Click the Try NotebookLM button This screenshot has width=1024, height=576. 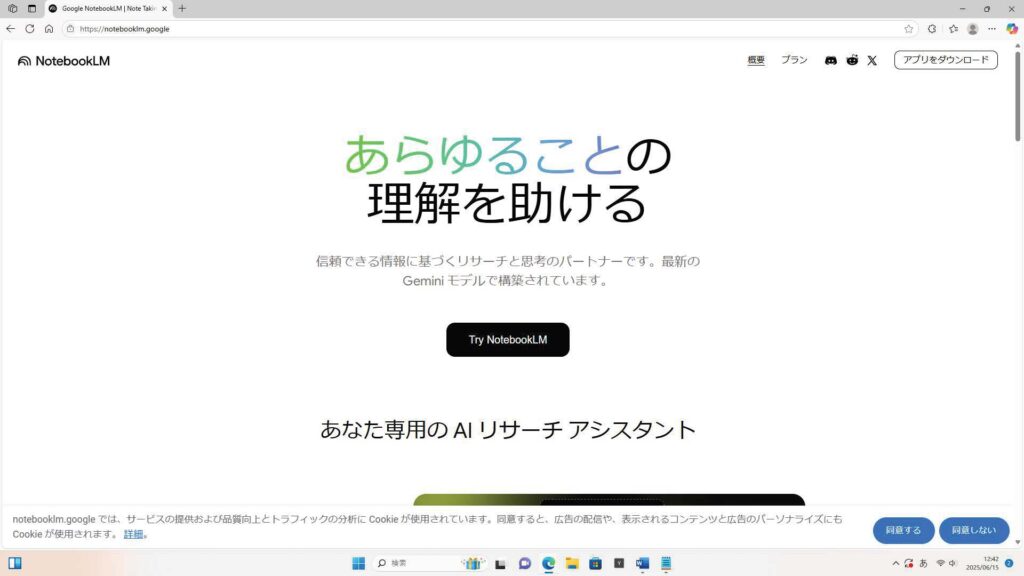coord(507,340)
